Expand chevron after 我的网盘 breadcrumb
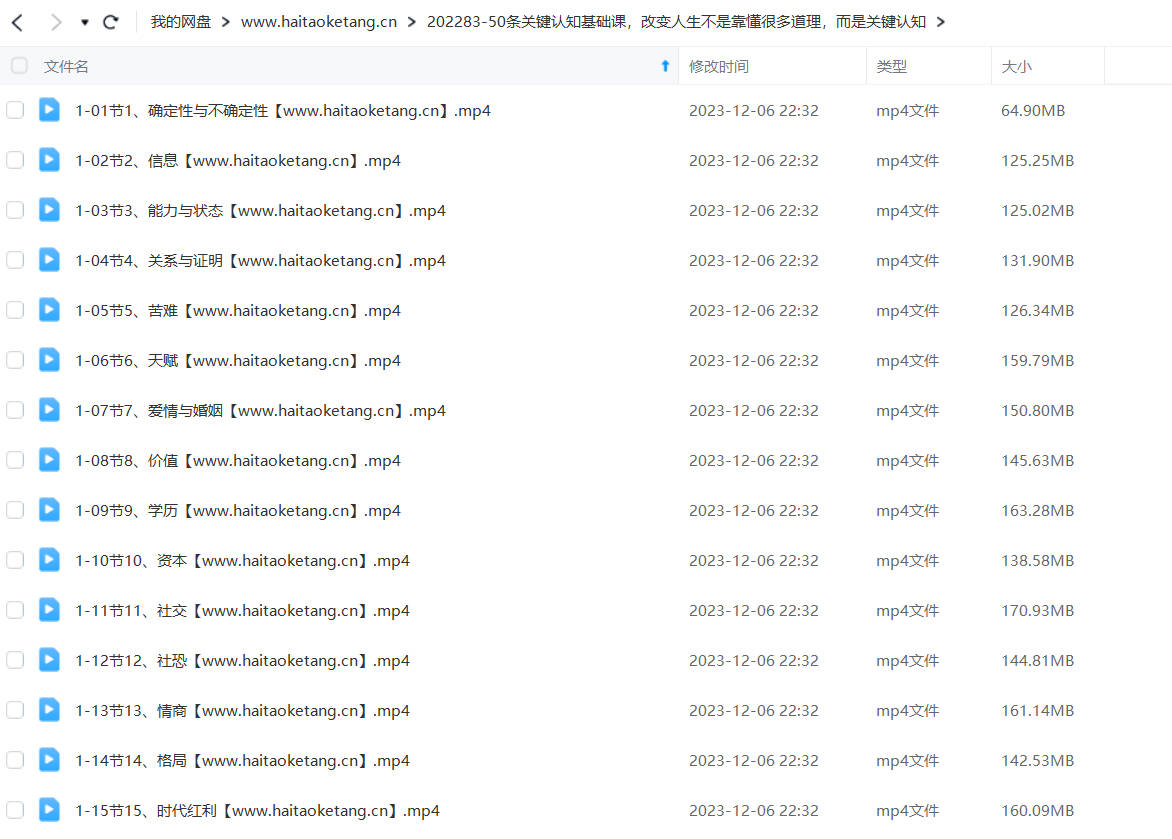Screen dimensions: 1172x839 click(x=226, y=22)
